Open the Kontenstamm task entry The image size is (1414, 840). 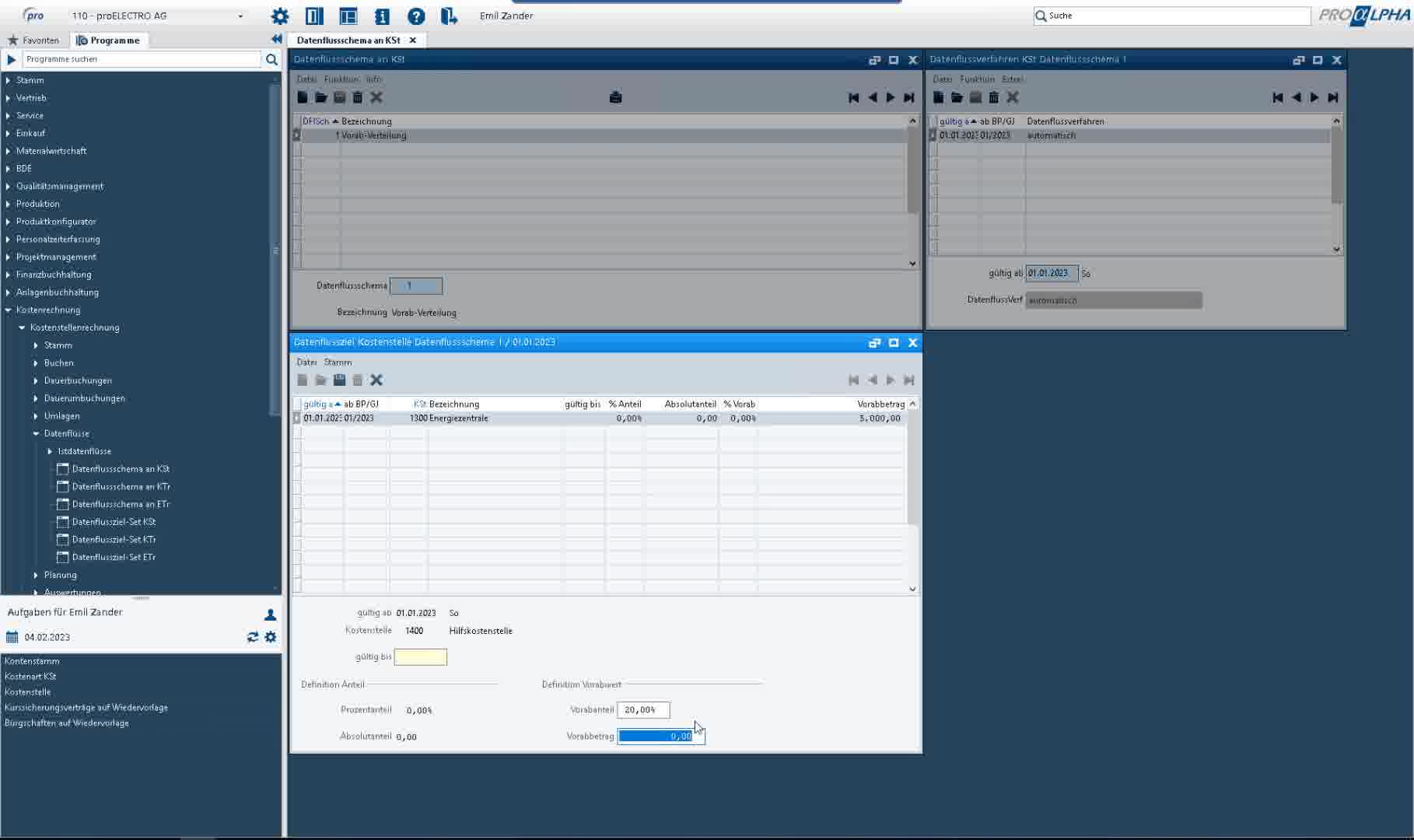32,661
